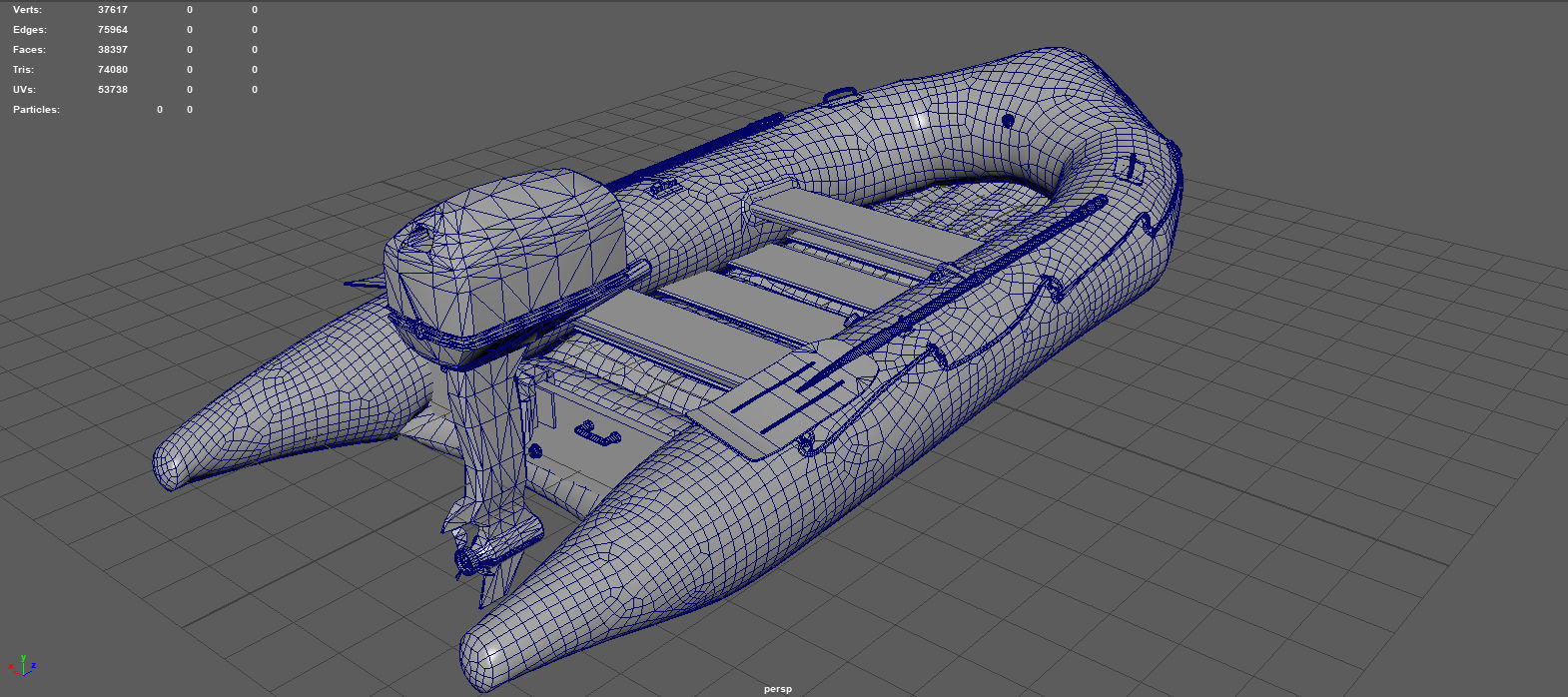Click the vertex count 37617
This screenshot has height=697, width=1568.
coord(113,9)
